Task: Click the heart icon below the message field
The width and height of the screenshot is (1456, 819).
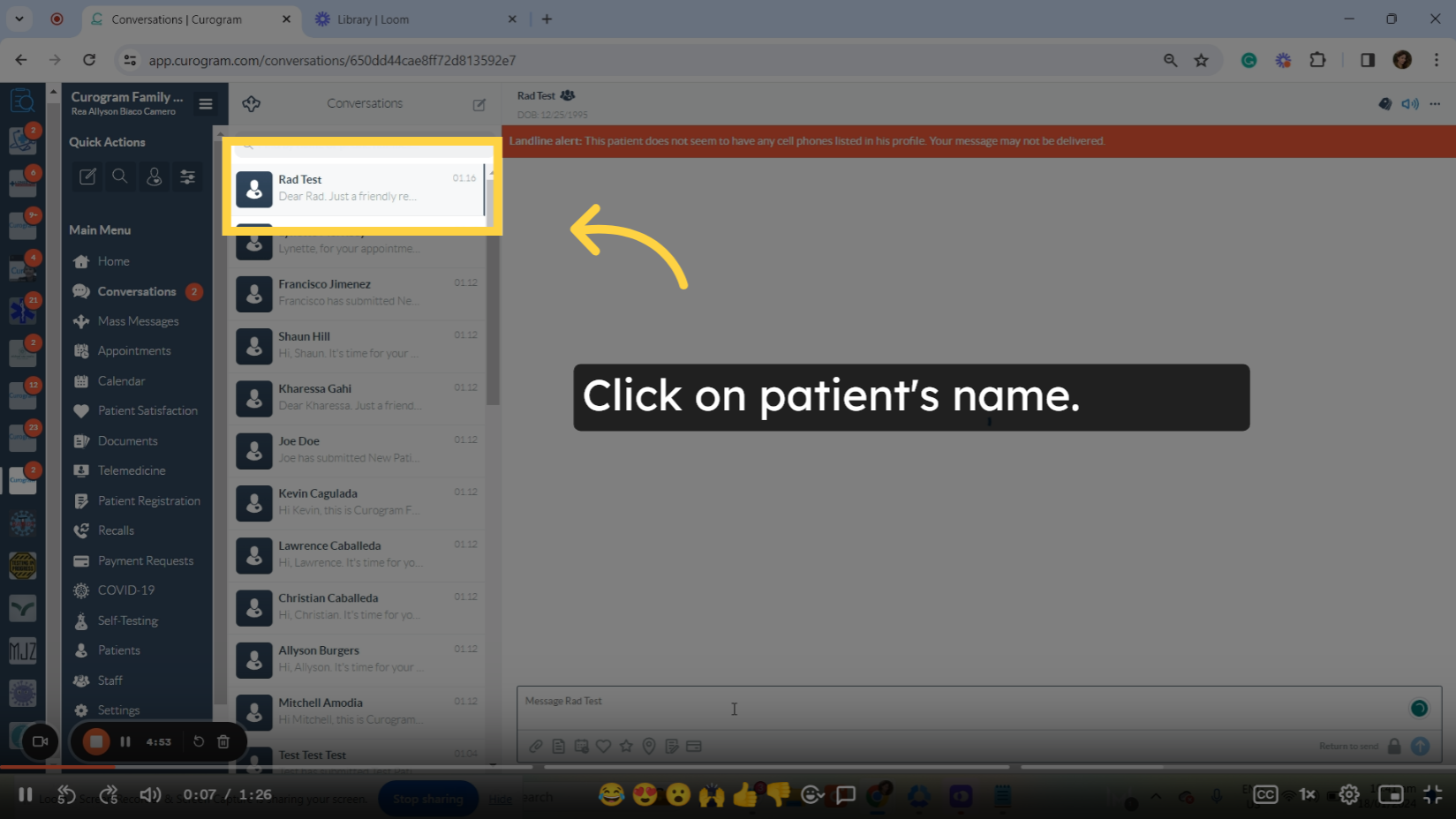Action: tap(604, 746)
